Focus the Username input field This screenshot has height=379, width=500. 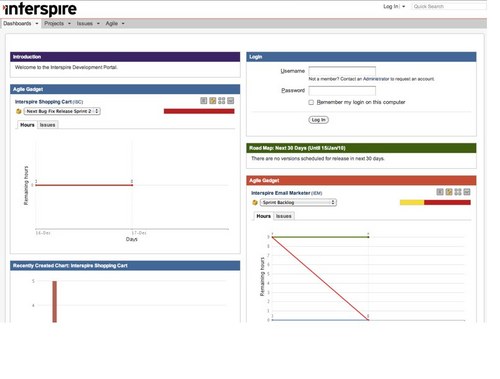click(342, 71)
